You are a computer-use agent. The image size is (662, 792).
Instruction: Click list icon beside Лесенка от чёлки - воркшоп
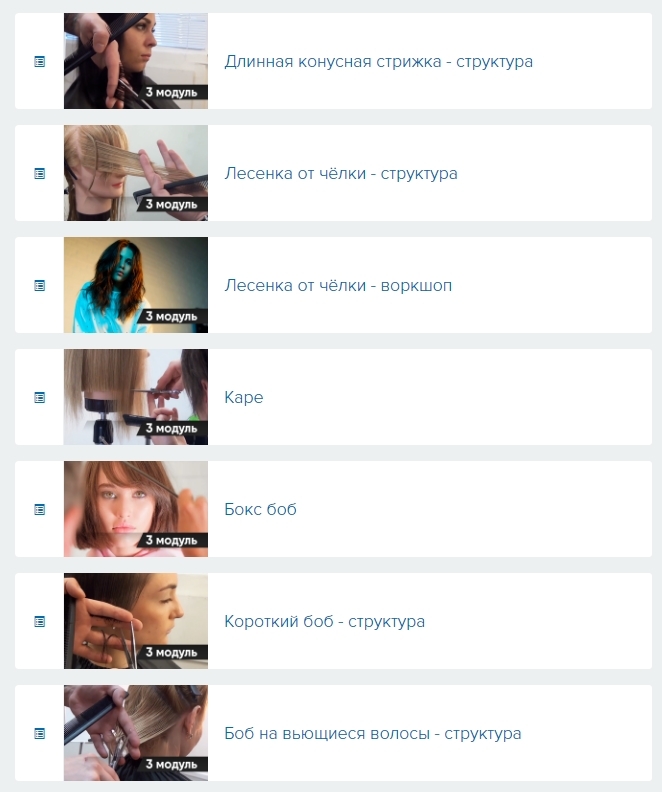(x=39, y=285)
